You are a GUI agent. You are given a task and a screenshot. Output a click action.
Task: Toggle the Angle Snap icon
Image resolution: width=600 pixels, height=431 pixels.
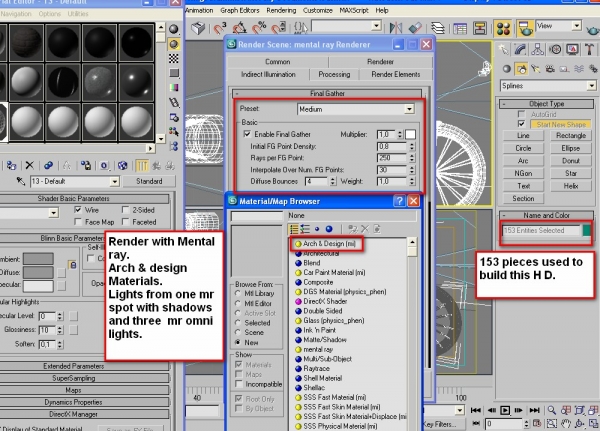[240, 28]
